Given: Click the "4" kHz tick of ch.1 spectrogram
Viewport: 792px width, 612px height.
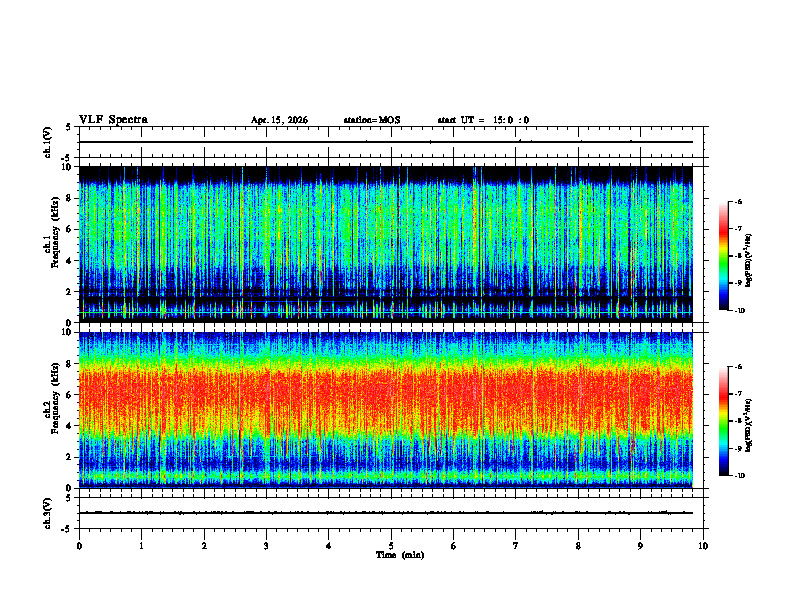Looking at the screenshot, I should tap(70, 261).
